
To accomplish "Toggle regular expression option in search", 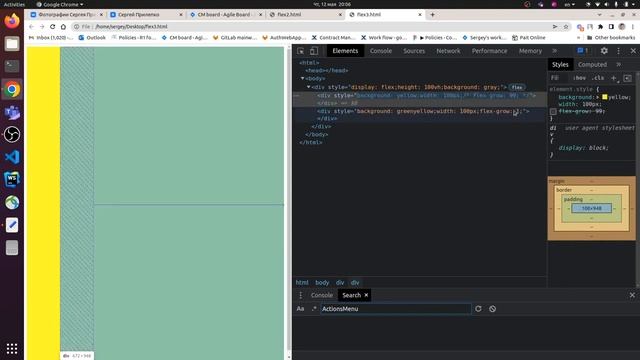I will [314, 309].
